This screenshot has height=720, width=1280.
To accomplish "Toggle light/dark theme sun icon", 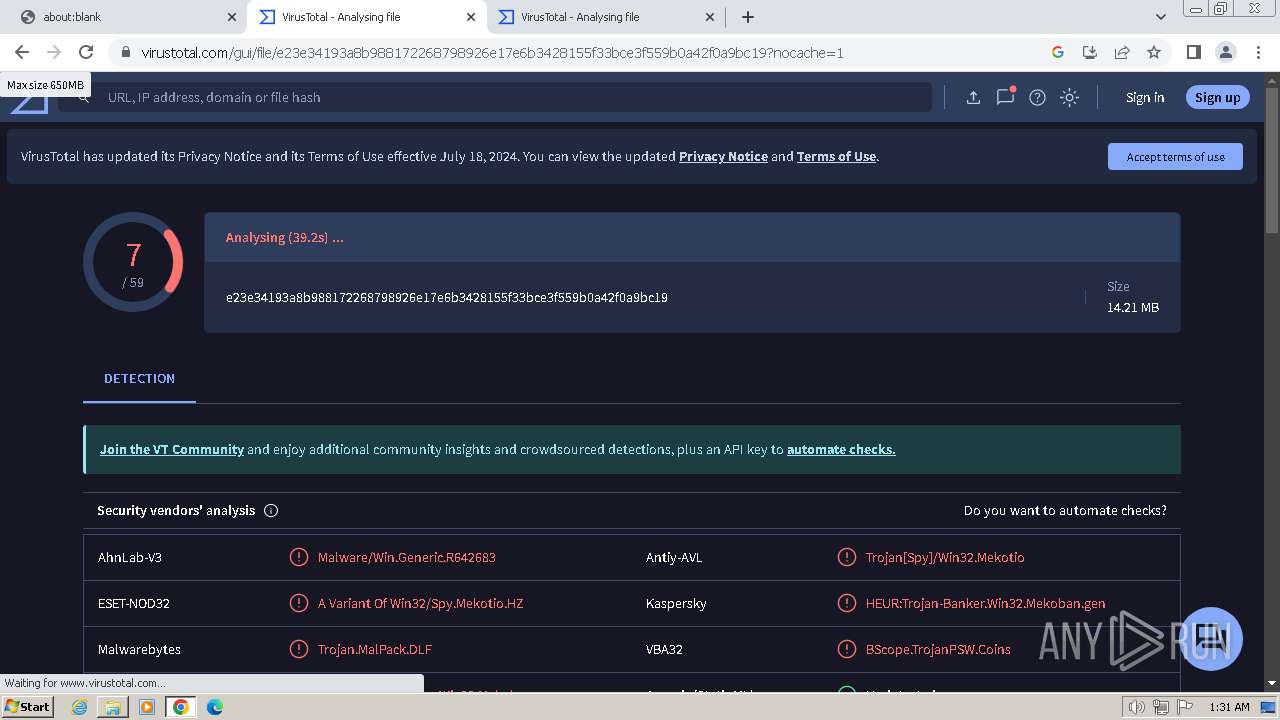I will point(1069,97).
